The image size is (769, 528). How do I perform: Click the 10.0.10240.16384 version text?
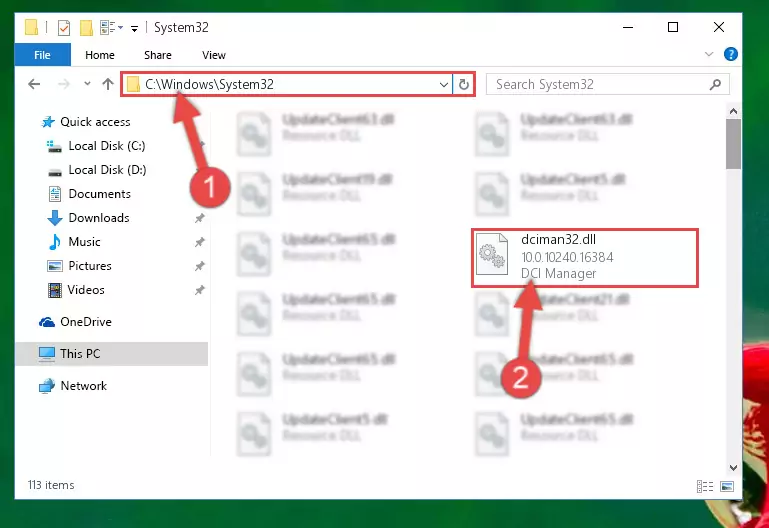point(567,257)
